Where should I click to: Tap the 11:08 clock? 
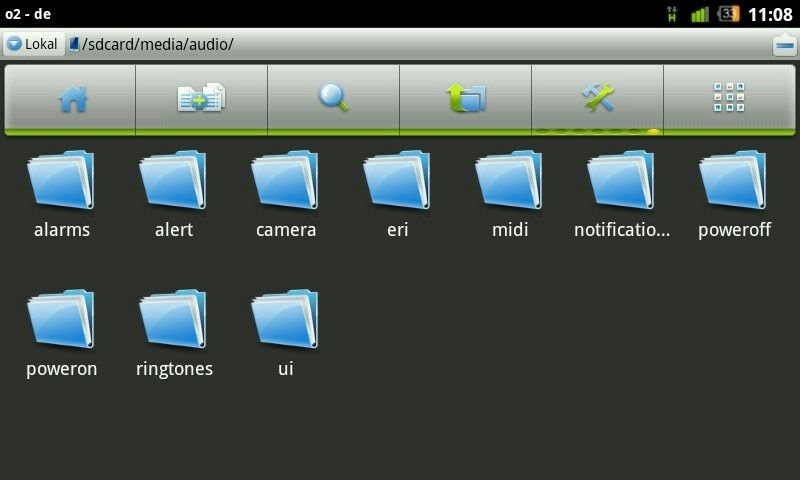(x=770, y=14)
